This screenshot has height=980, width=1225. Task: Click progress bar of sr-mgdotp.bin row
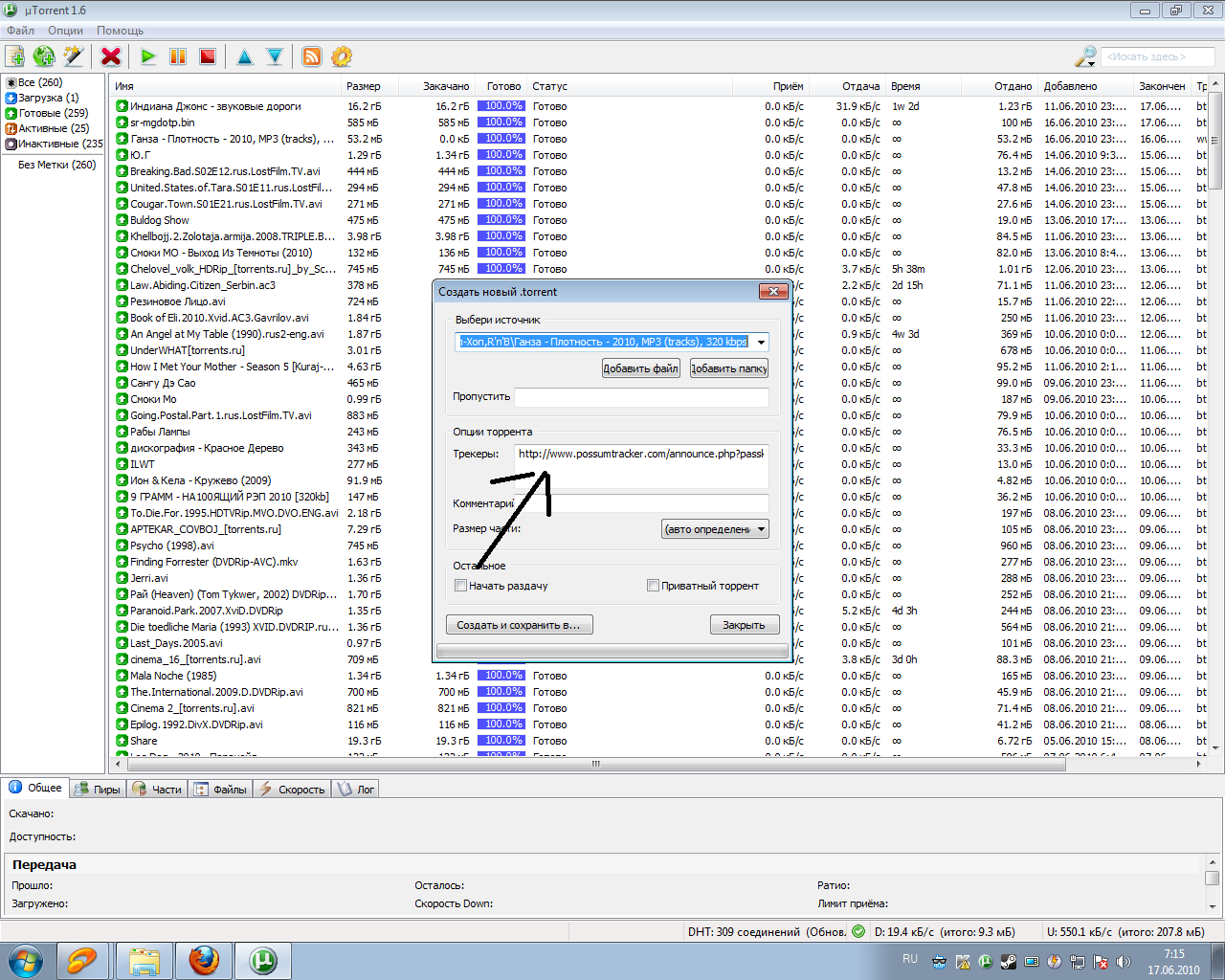(501, 122)
